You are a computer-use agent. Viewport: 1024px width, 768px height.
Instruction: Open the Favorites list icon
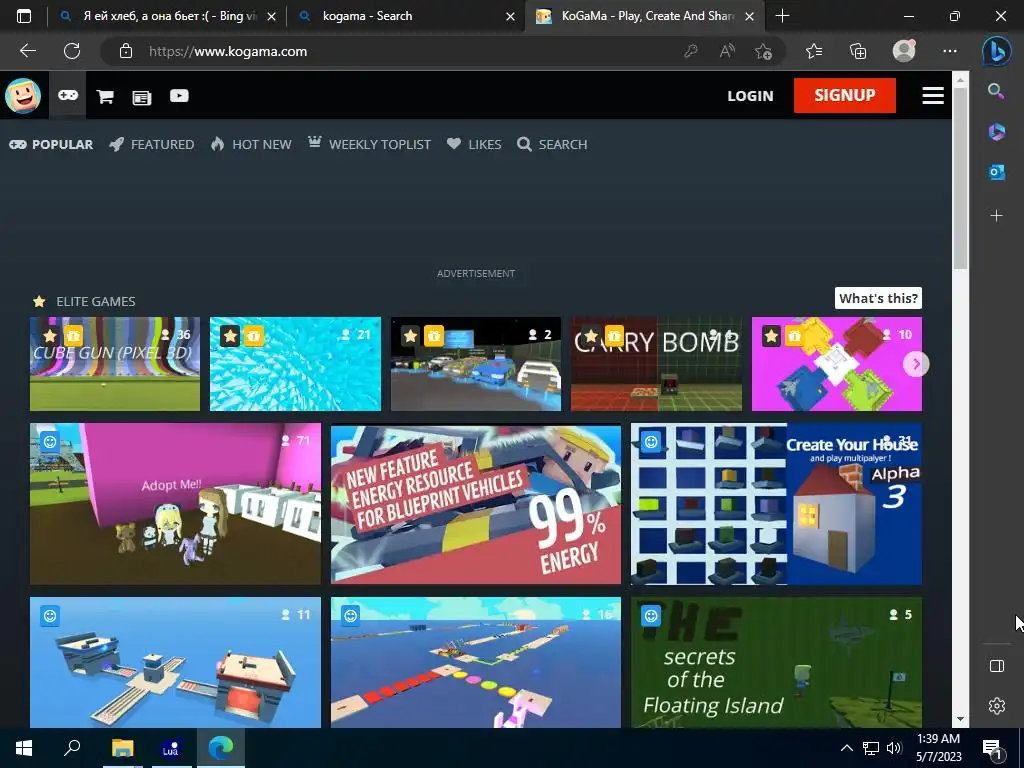tap(814, 51)
